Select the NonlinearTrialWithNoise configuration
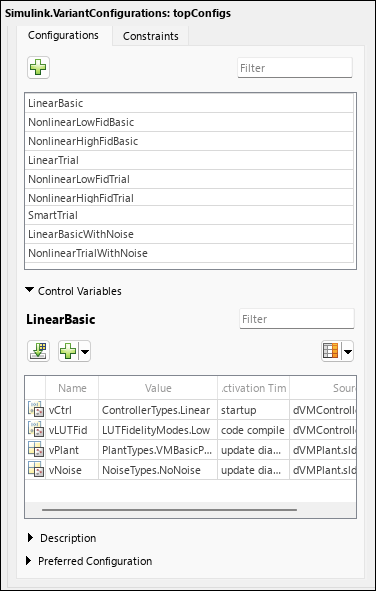 point(189,253)
